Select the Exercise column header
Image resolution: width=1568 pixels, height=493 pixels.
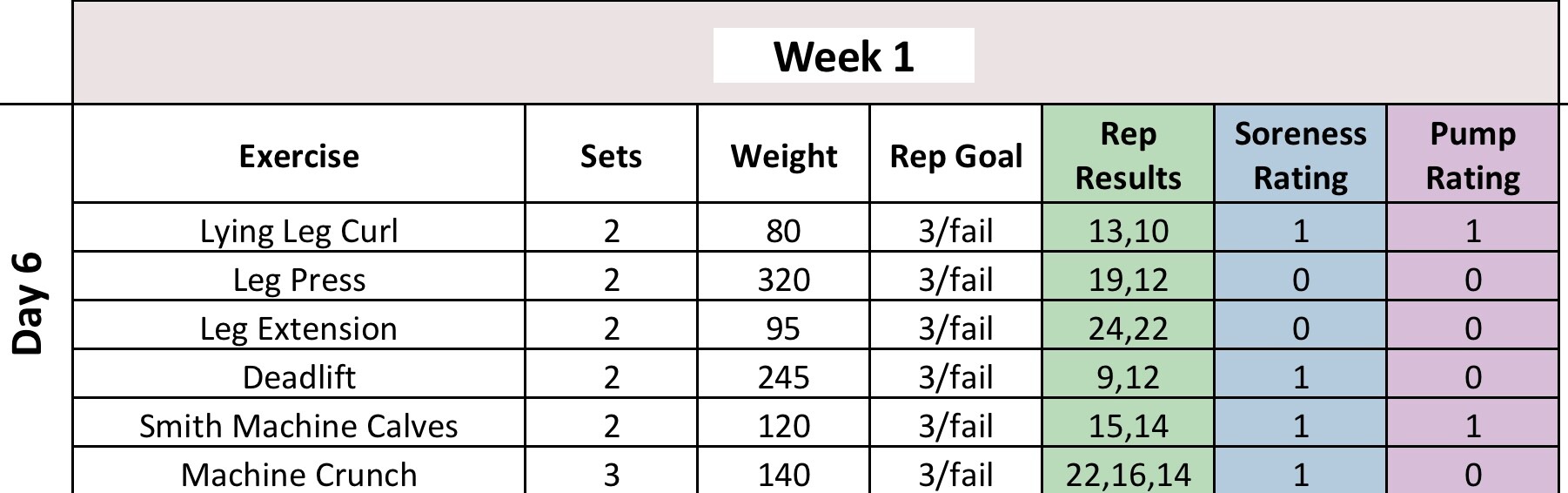tap(298, 156)
